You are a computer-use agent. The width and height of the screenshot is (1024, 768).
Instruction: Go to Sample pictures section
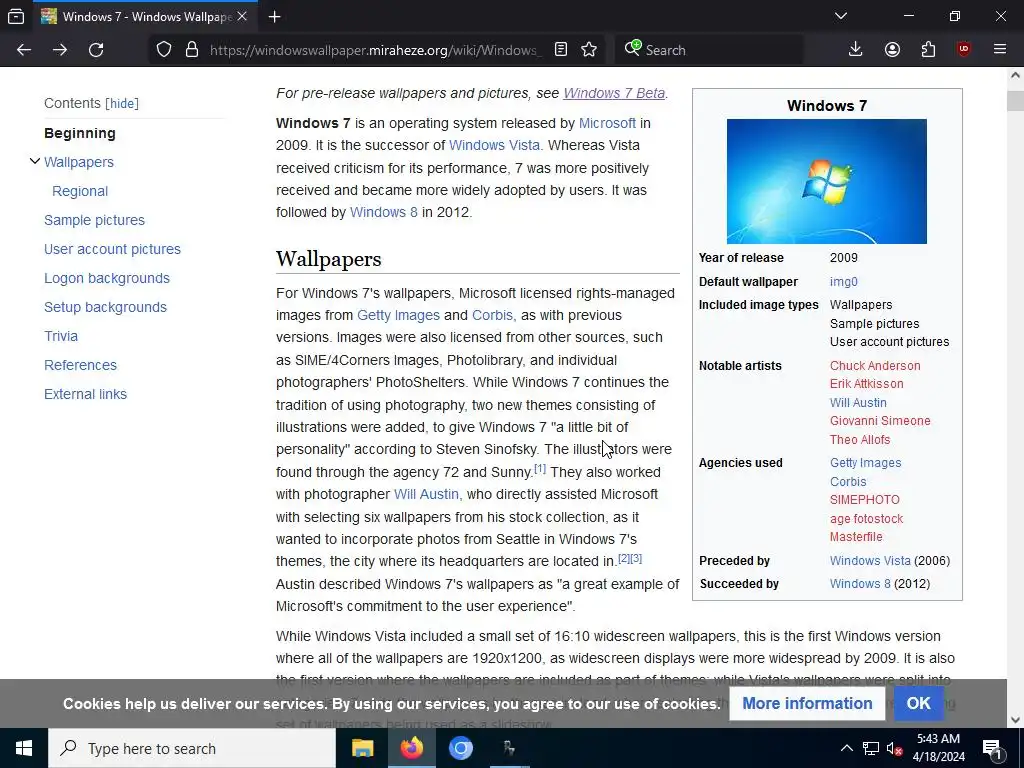95,220
